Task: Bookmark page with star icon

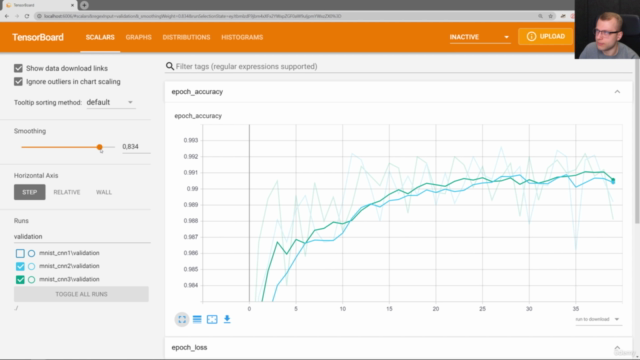Action: pyautogui.click(x=551, y=16)
